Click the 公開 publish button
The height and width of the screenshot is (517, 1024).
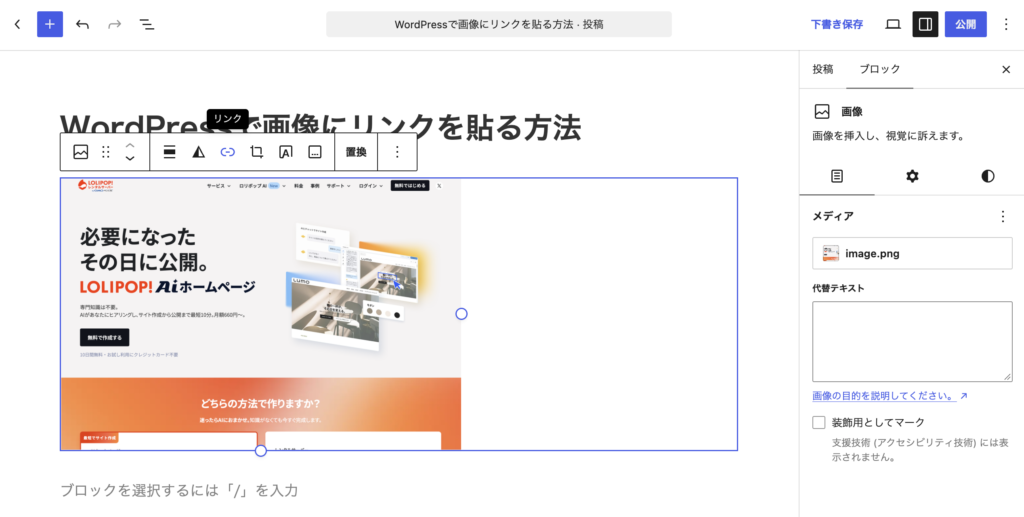965,24
